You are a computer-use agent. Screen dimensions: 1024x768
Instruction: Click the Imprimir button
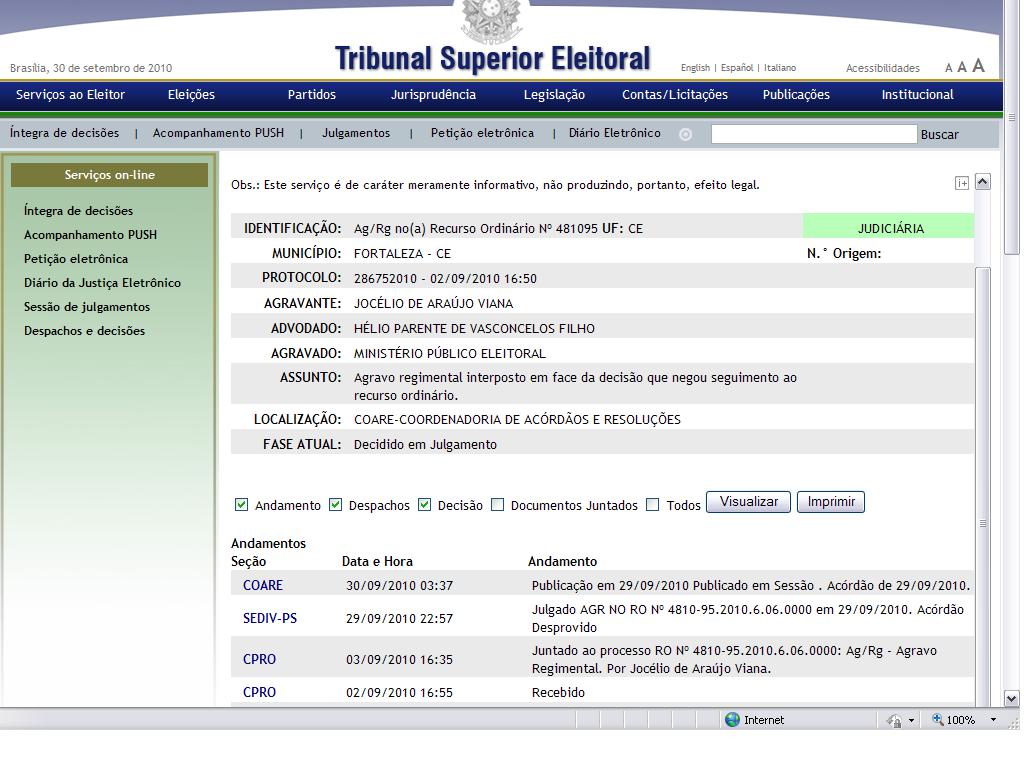coord(831,502)
